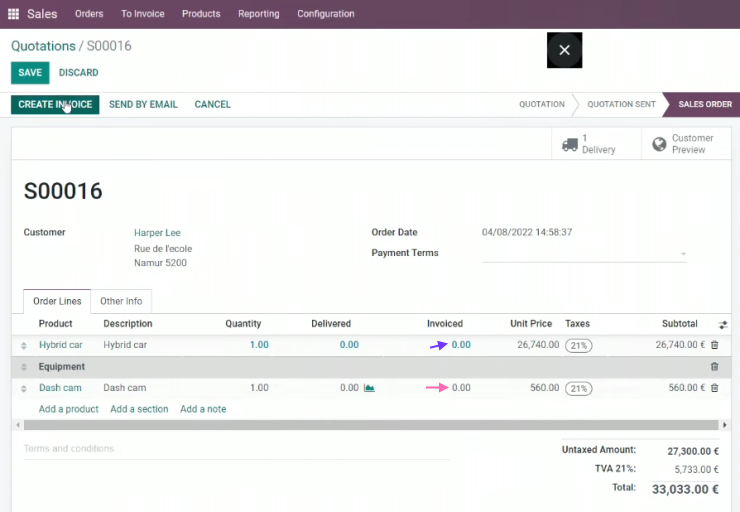The height and width of the screenshot is (512, 740).
Task: Open optional columns settings icon
Action: (723, 325)
